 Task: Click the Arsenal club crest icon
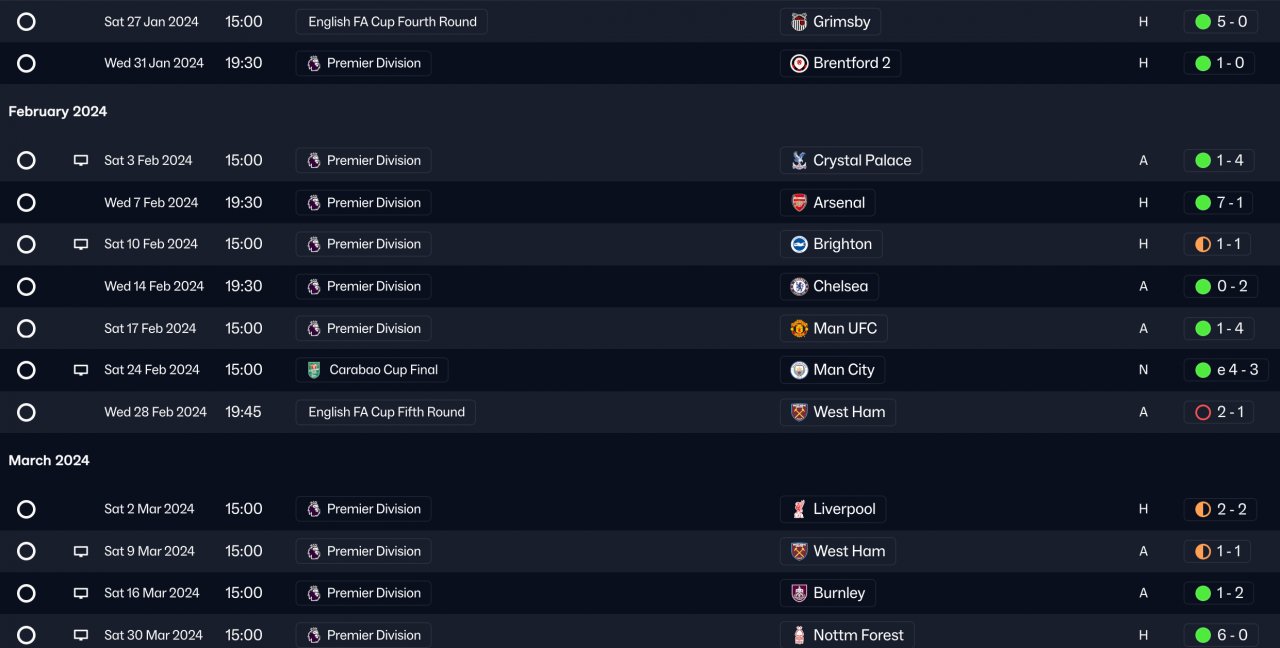click(799, 203)
